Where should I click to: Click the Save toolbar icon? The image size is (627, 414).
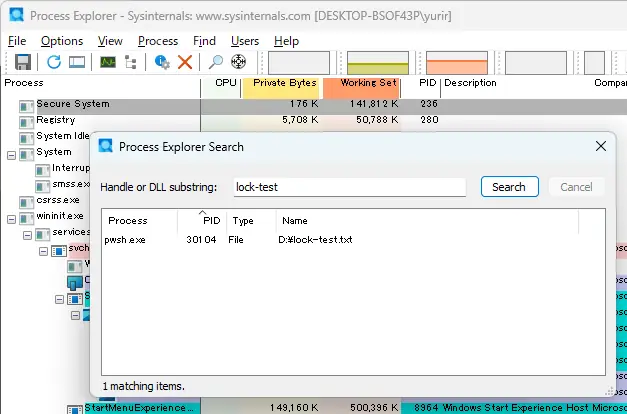coord(23,62)
